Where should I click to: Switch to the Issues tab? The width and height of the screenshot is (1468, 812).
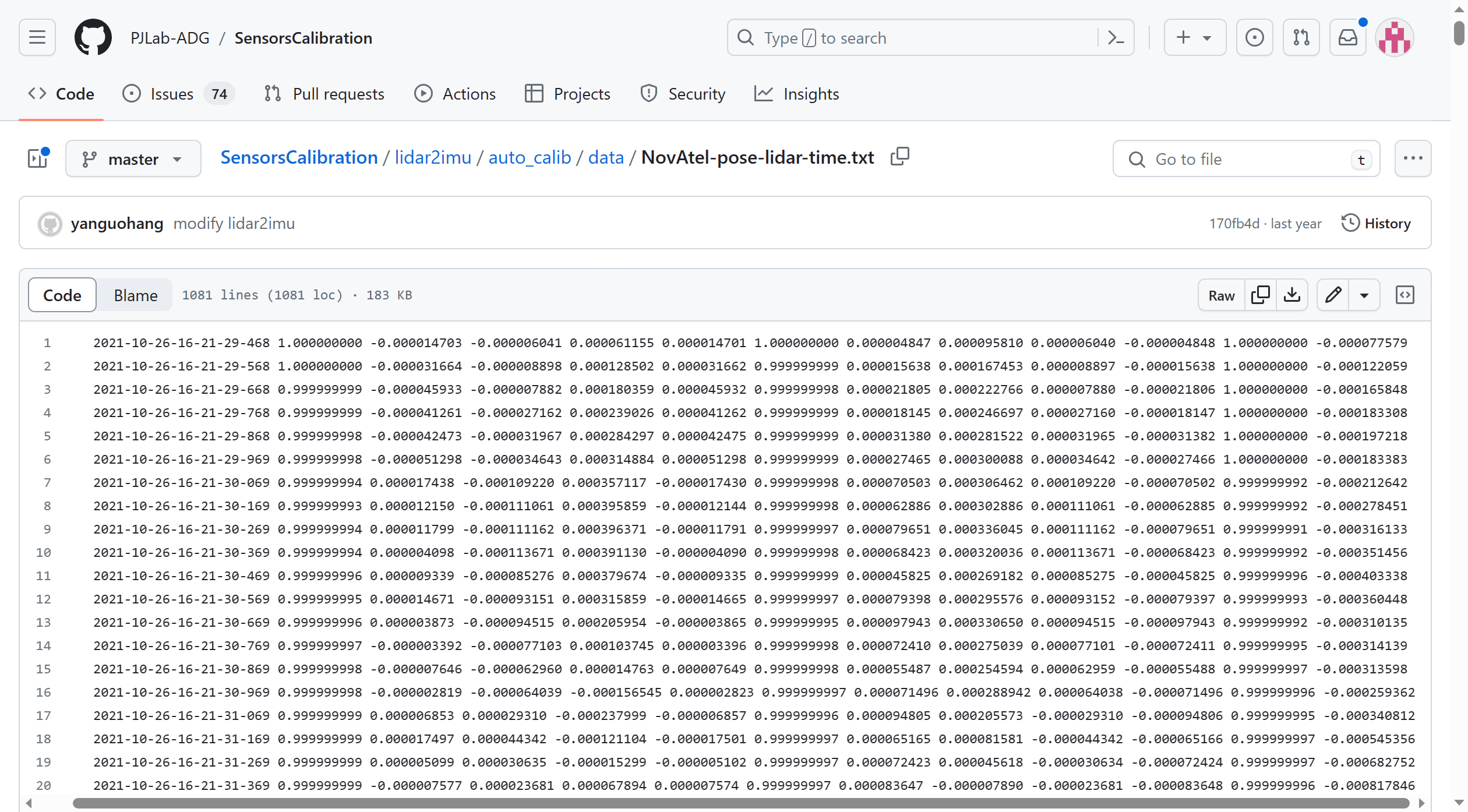pos(171,94)
